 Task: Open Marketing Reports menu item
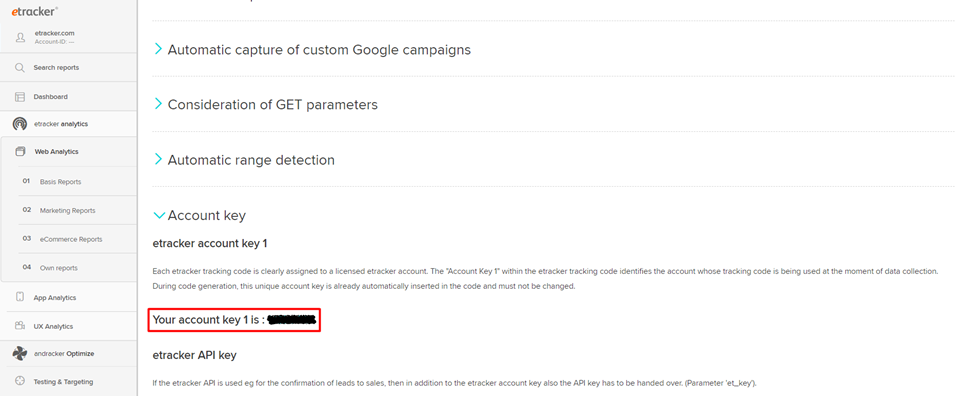click(68, 211)
